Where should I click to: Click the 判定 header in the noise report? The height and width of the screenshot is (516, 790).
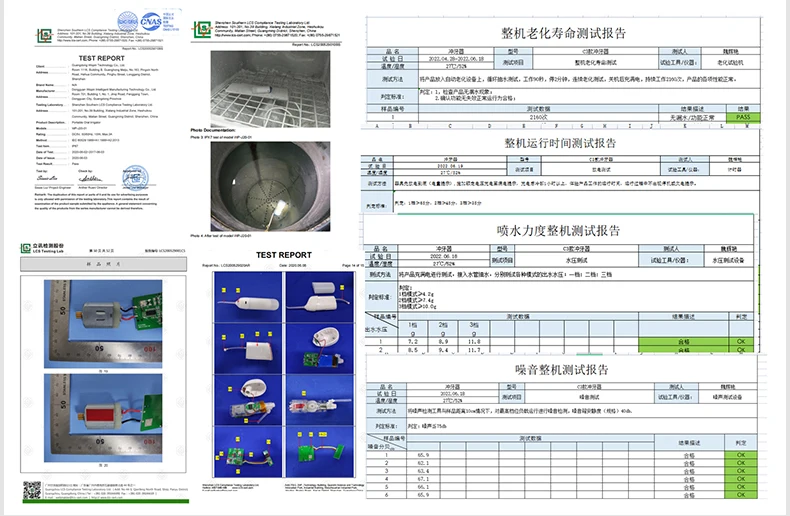click(x=741, y=443)
